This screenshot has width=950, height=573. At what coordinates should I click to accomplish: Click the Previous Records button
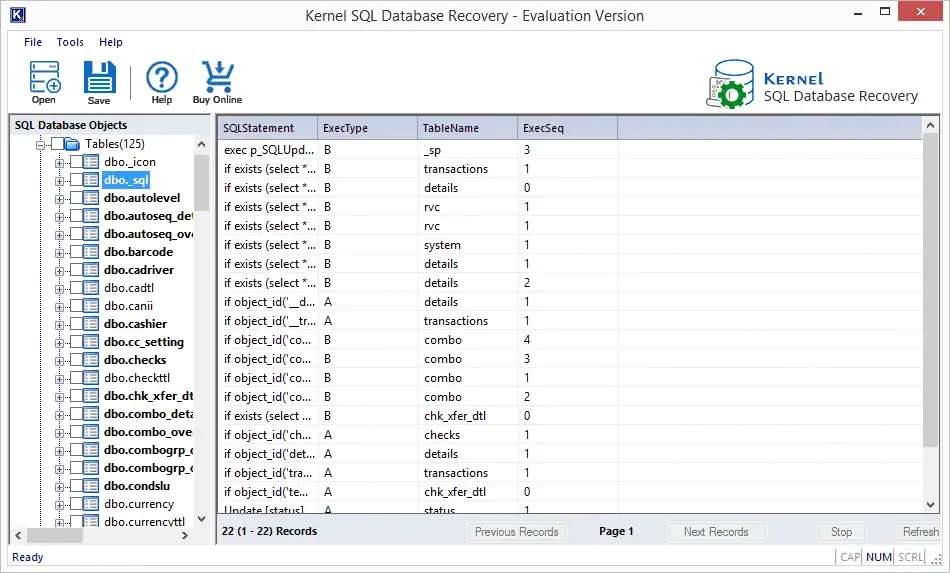point(517,532)
